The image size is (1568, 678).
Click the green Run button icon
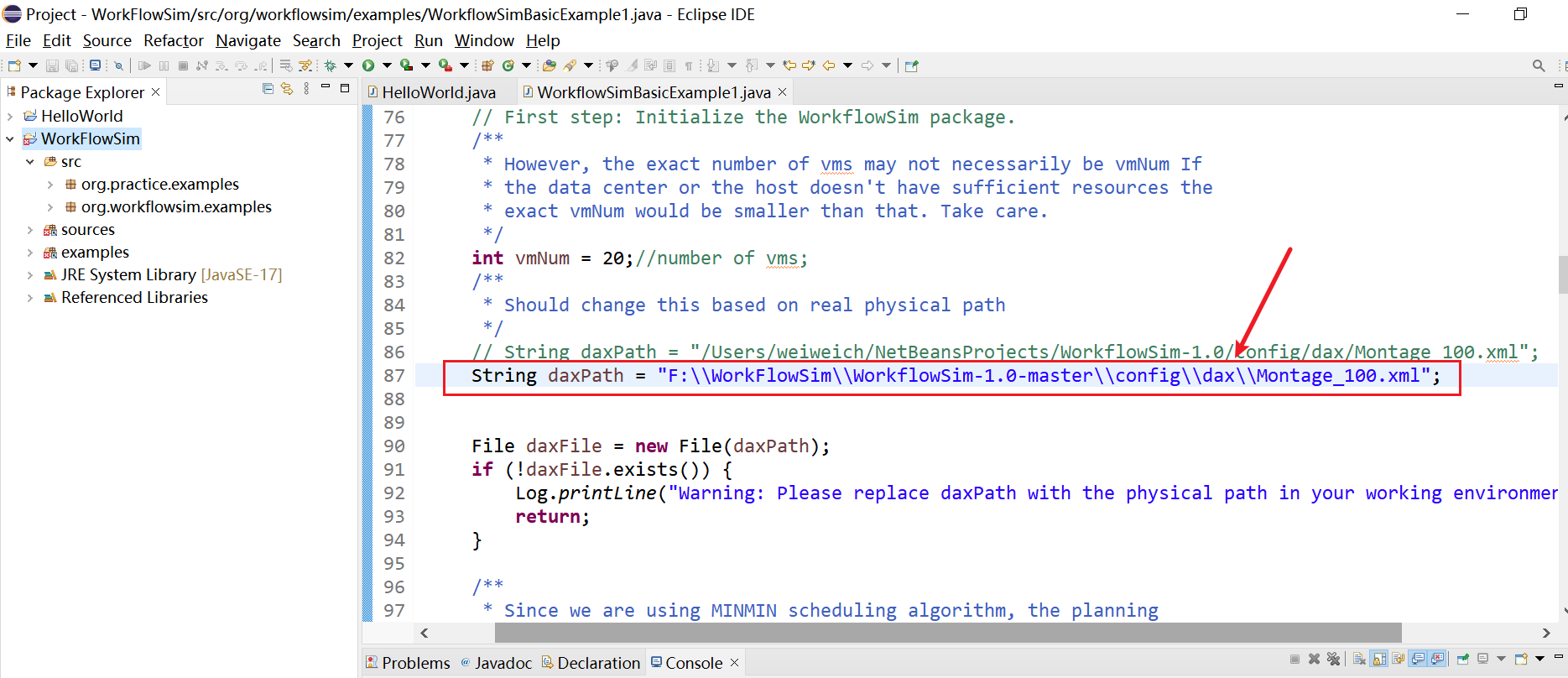pyautogui.click(x=368, y=65)
